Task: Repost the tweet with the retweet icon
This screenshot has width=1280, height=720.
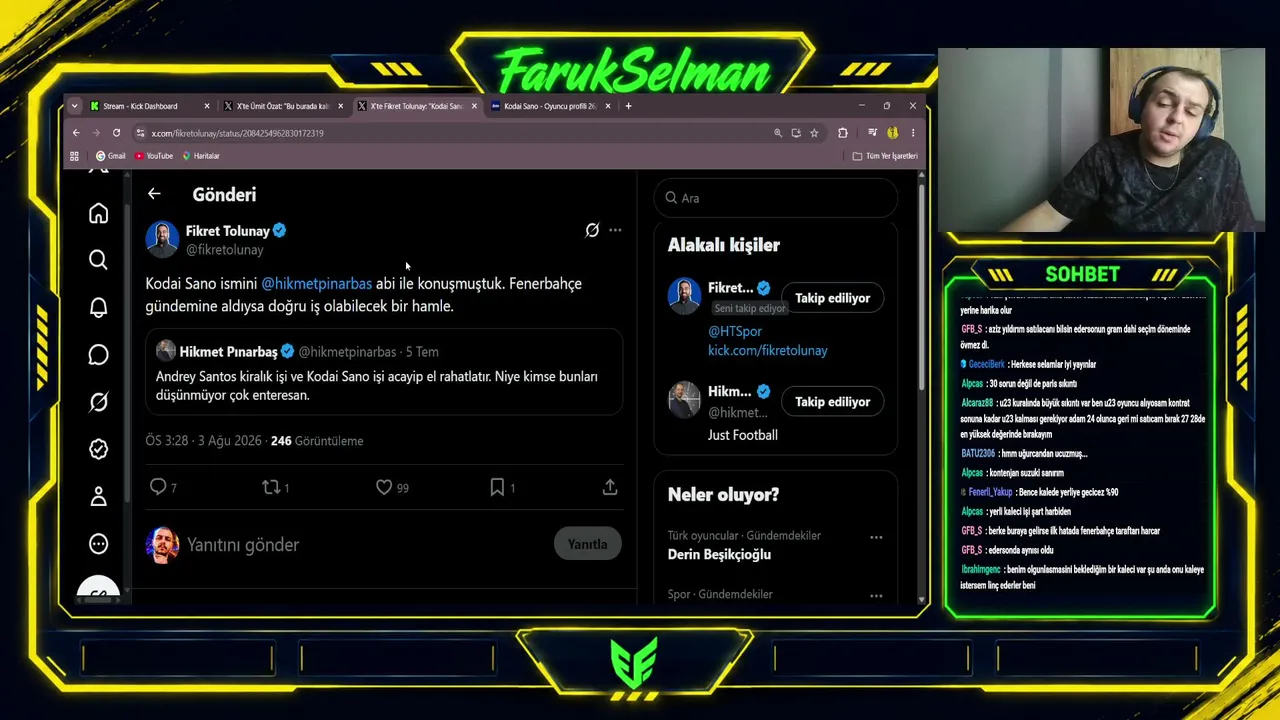Action: click(270, 487)
